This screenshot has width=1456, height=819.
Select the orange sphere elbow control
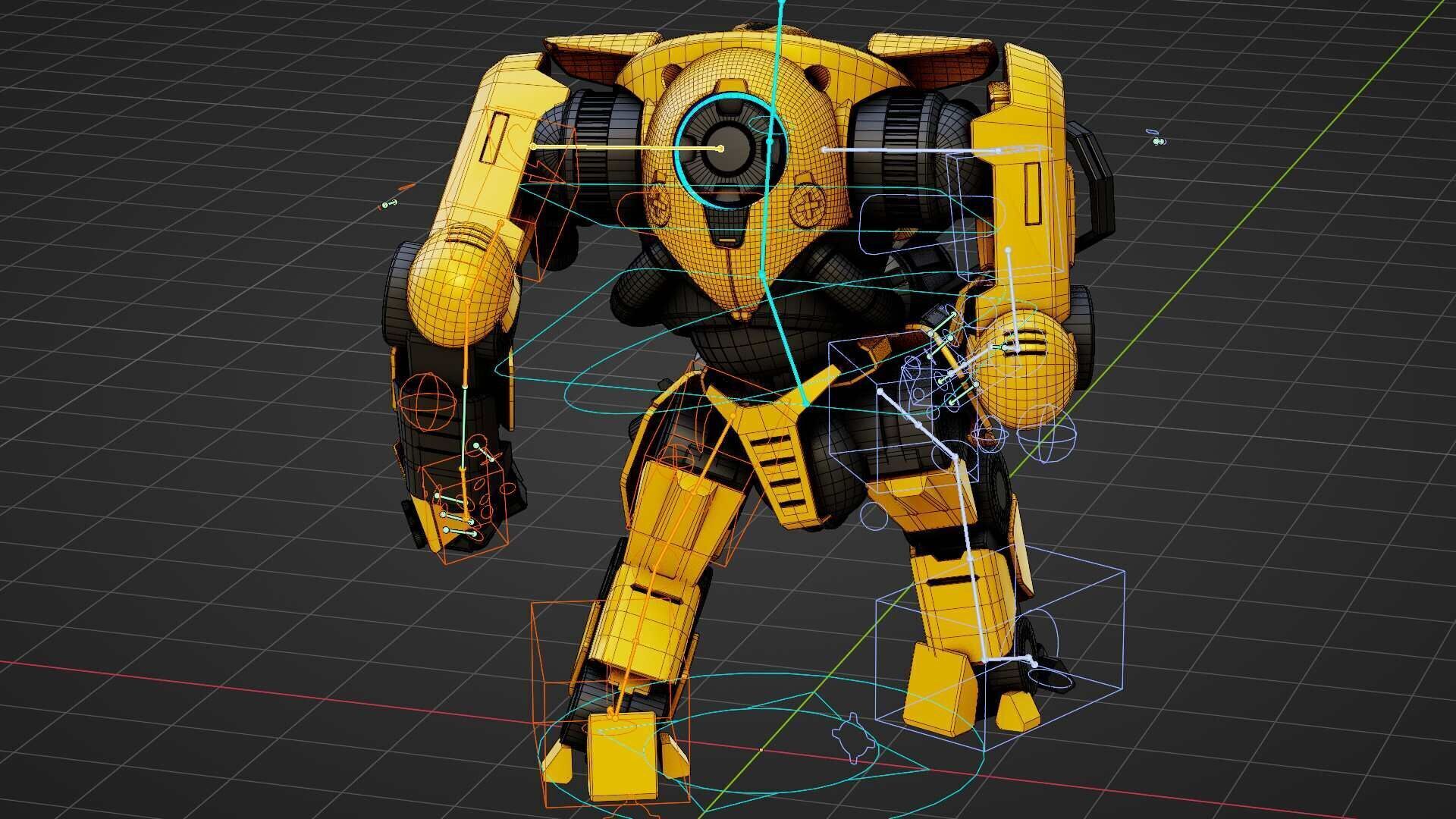tap(427, 403)
